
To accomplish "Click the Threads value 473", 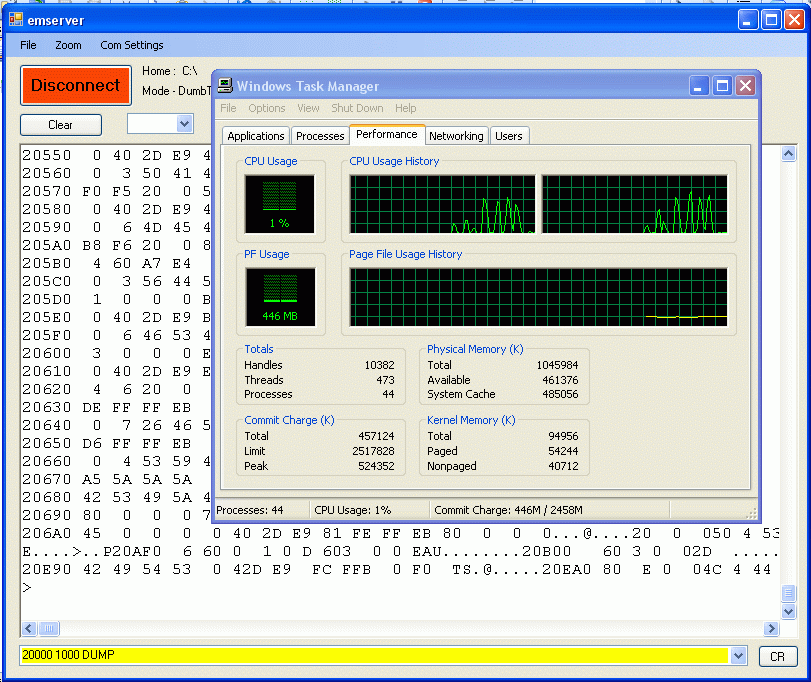I will coord(385,380).
